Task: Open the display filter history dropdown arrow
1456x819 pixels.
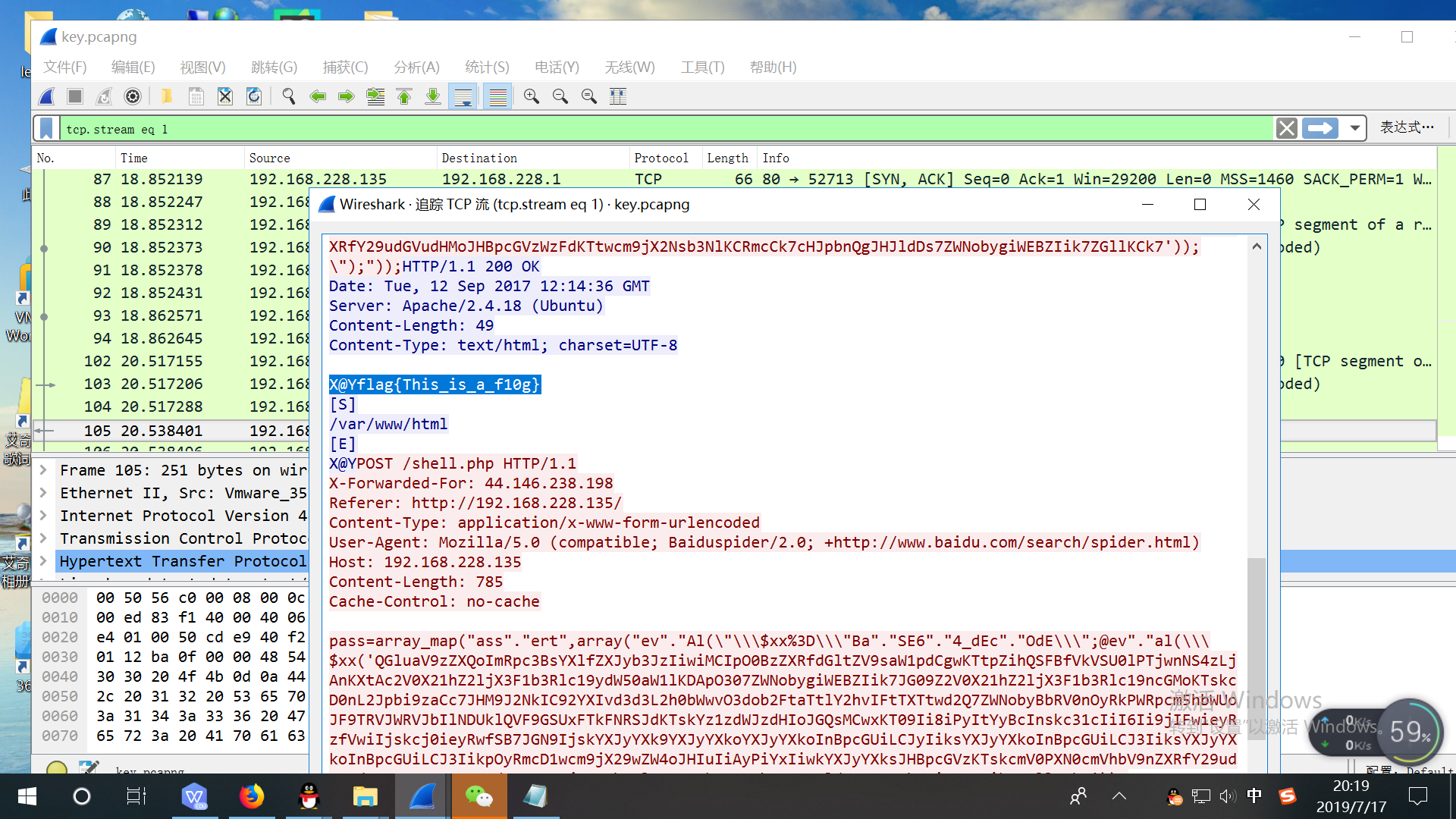Action: tap(1354, 128)
